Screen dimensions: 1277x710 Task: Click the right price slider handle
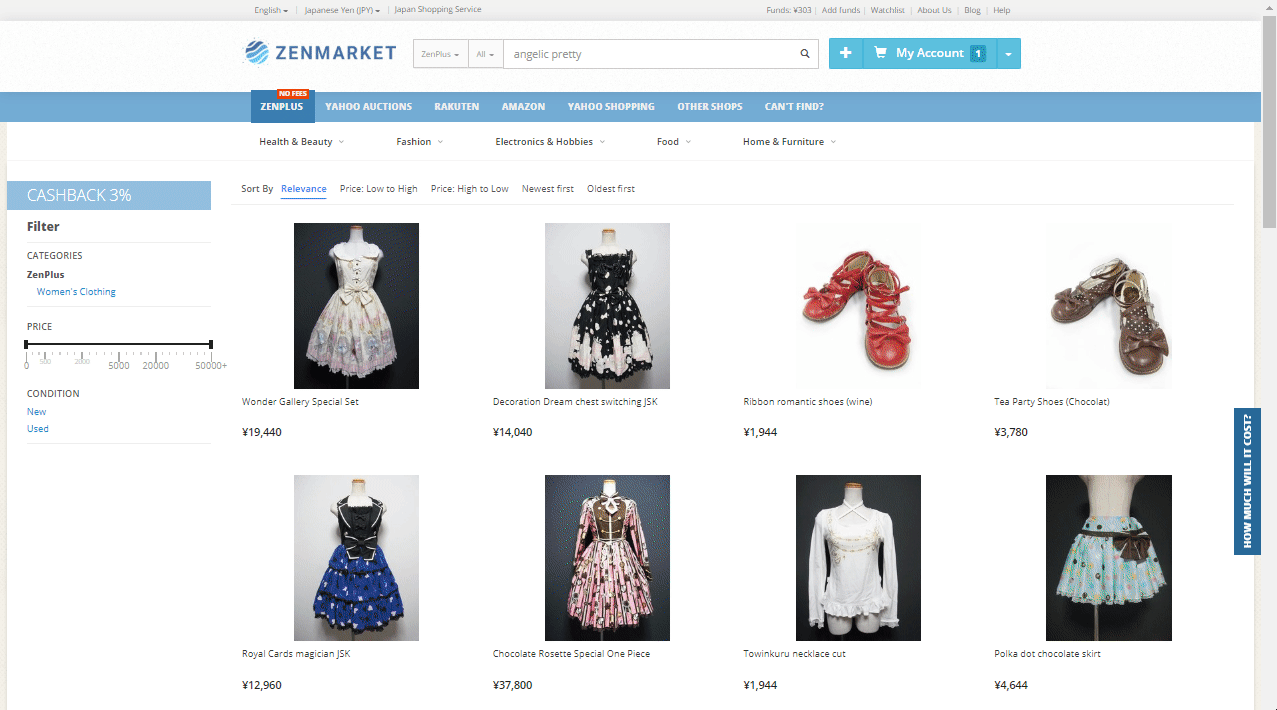pyautogui.click(x=211, y=344)
